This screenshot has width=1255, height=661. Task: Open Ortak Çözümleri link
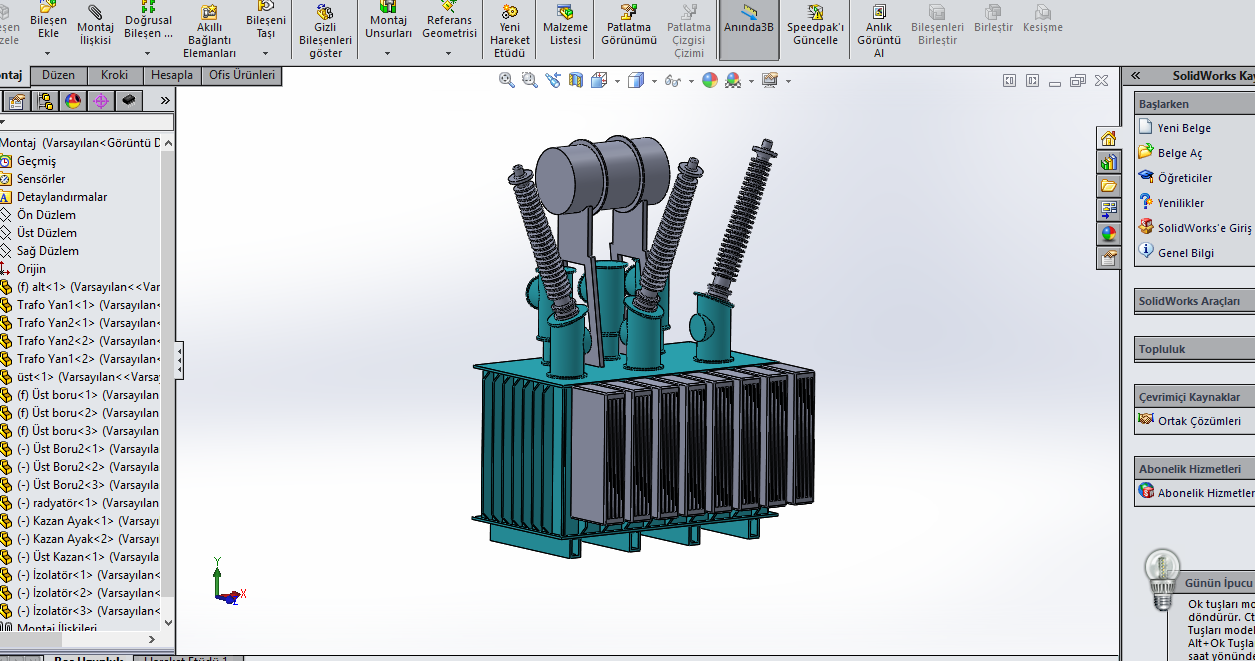pyautogui.click(x=1199, y=421)
